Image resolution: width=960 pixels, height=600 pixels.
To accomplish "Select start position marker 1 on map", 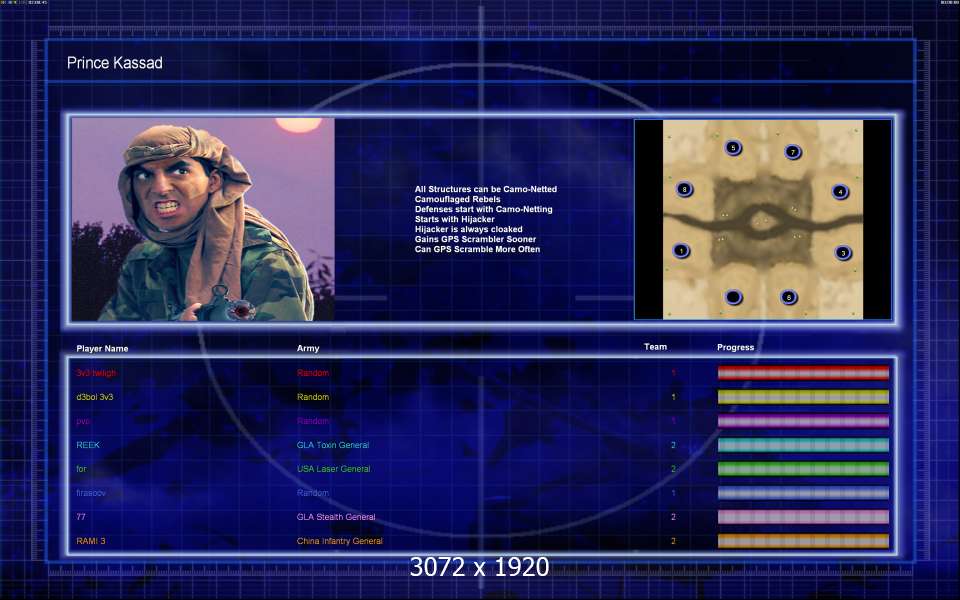I will (x=682, y=251).
